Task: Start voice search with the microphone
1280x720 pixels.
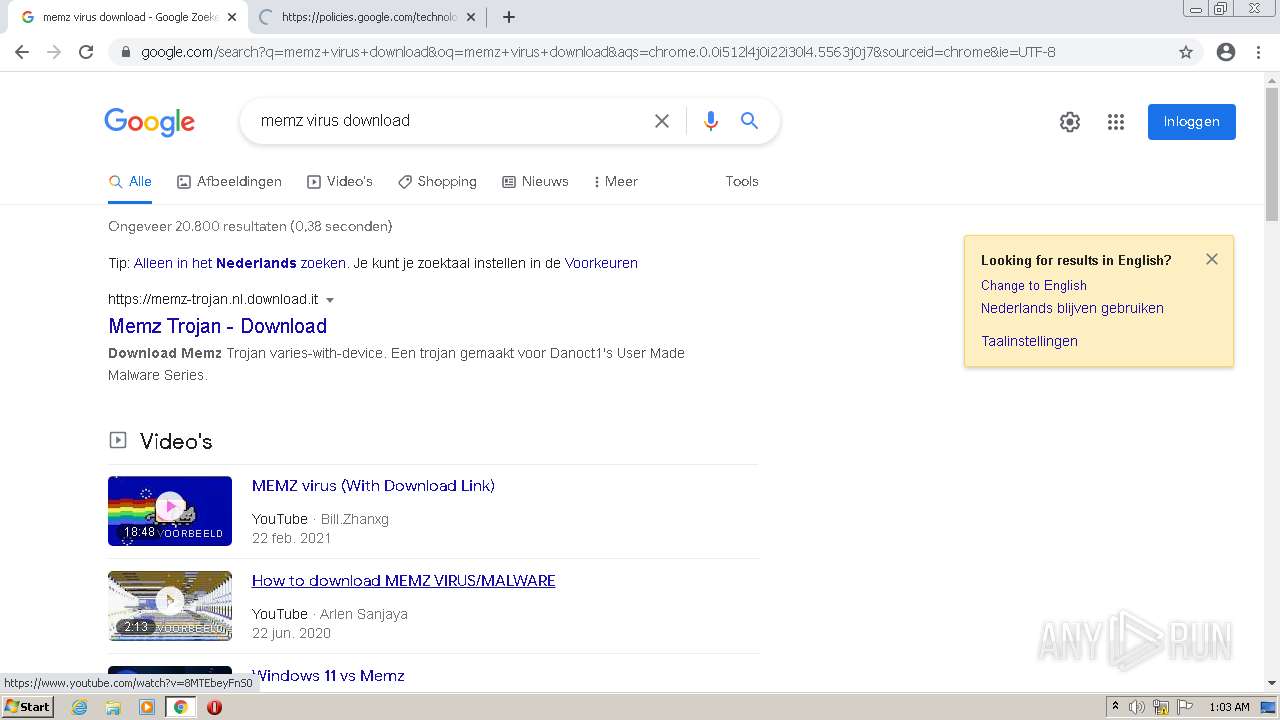Action: tap(711, 121)
